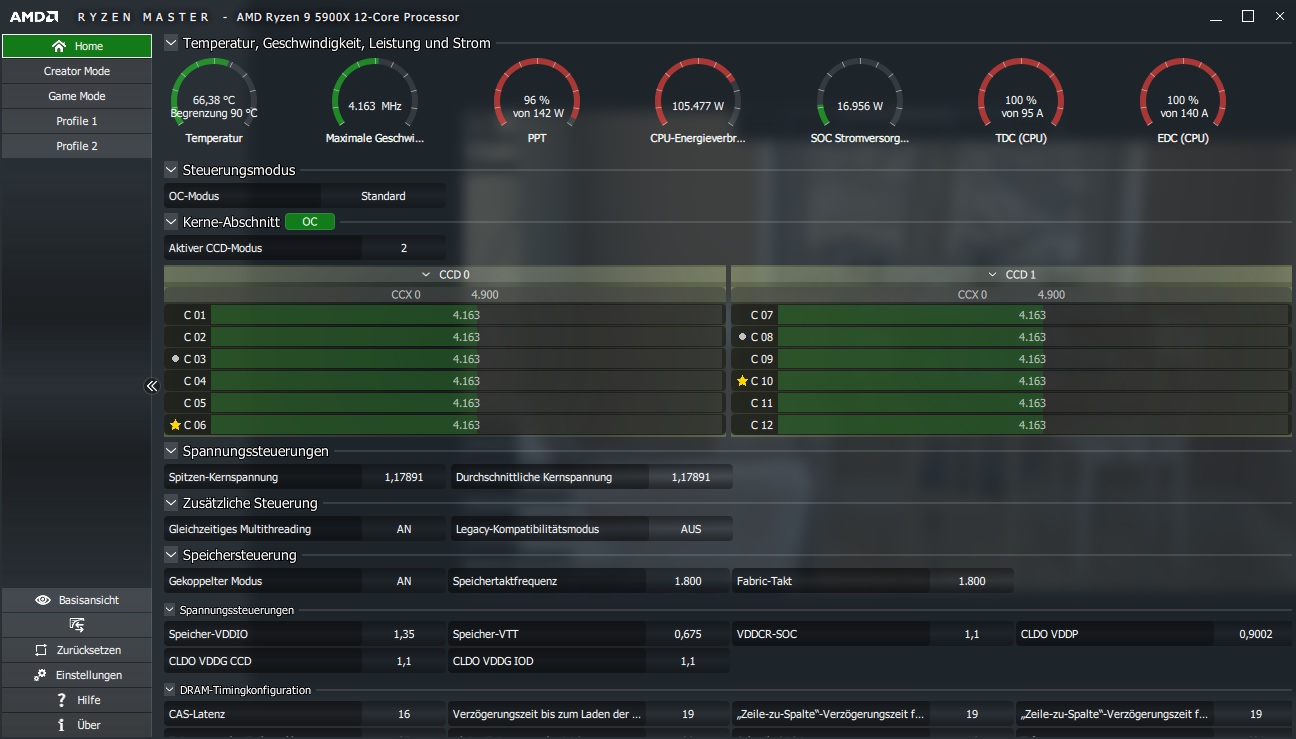
Task: Open the Über about dialog
Action: tap(77, 725)
